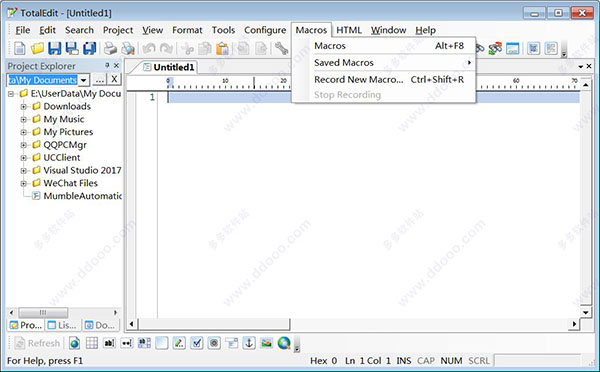Switch to the Pro... bottom panel tab
This screenshot has width=600, height=372.
pyautogui.click(x=26, y=325)
